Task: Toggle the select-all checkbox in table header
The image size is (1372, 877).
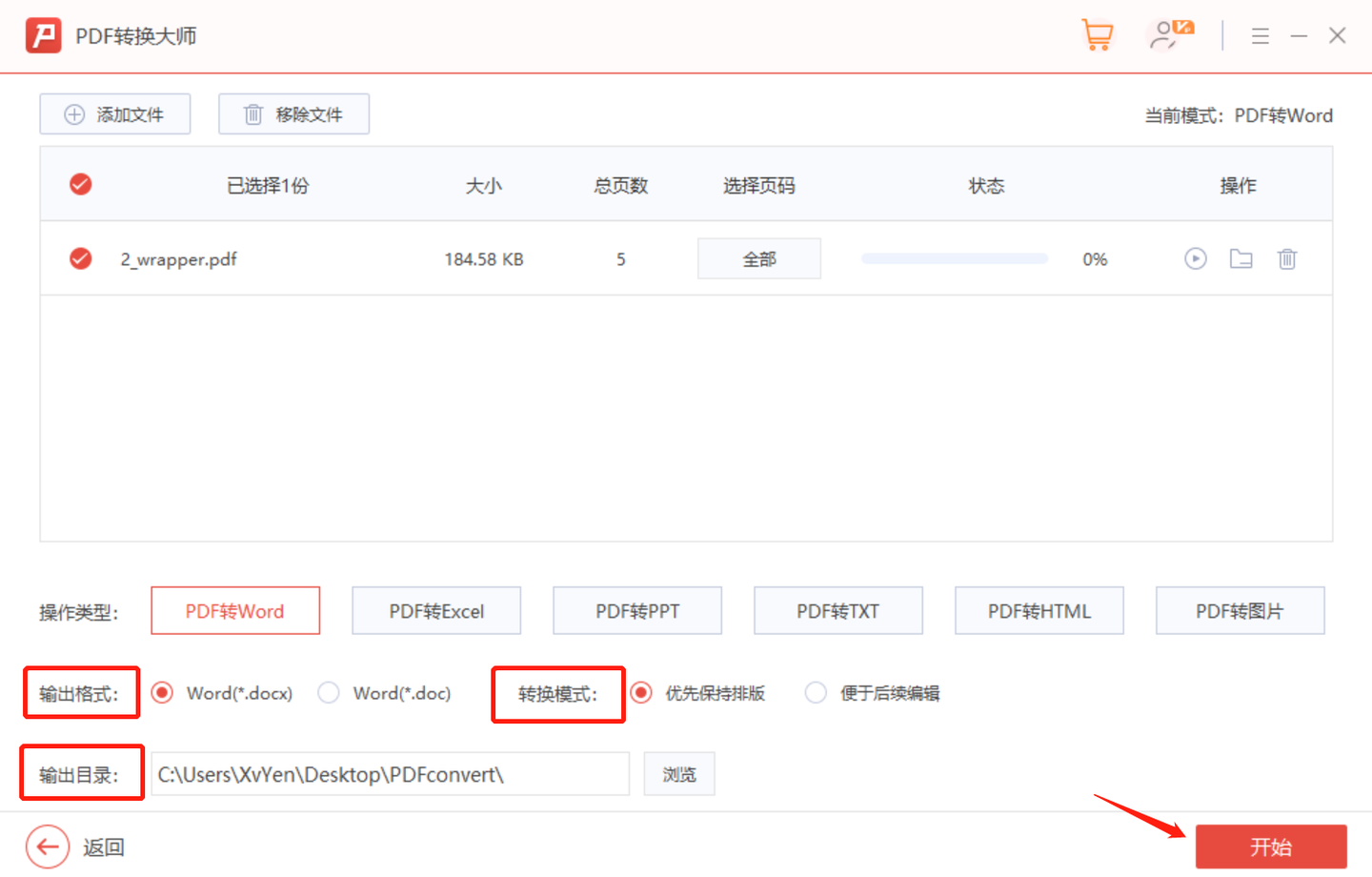Action: 80,184
